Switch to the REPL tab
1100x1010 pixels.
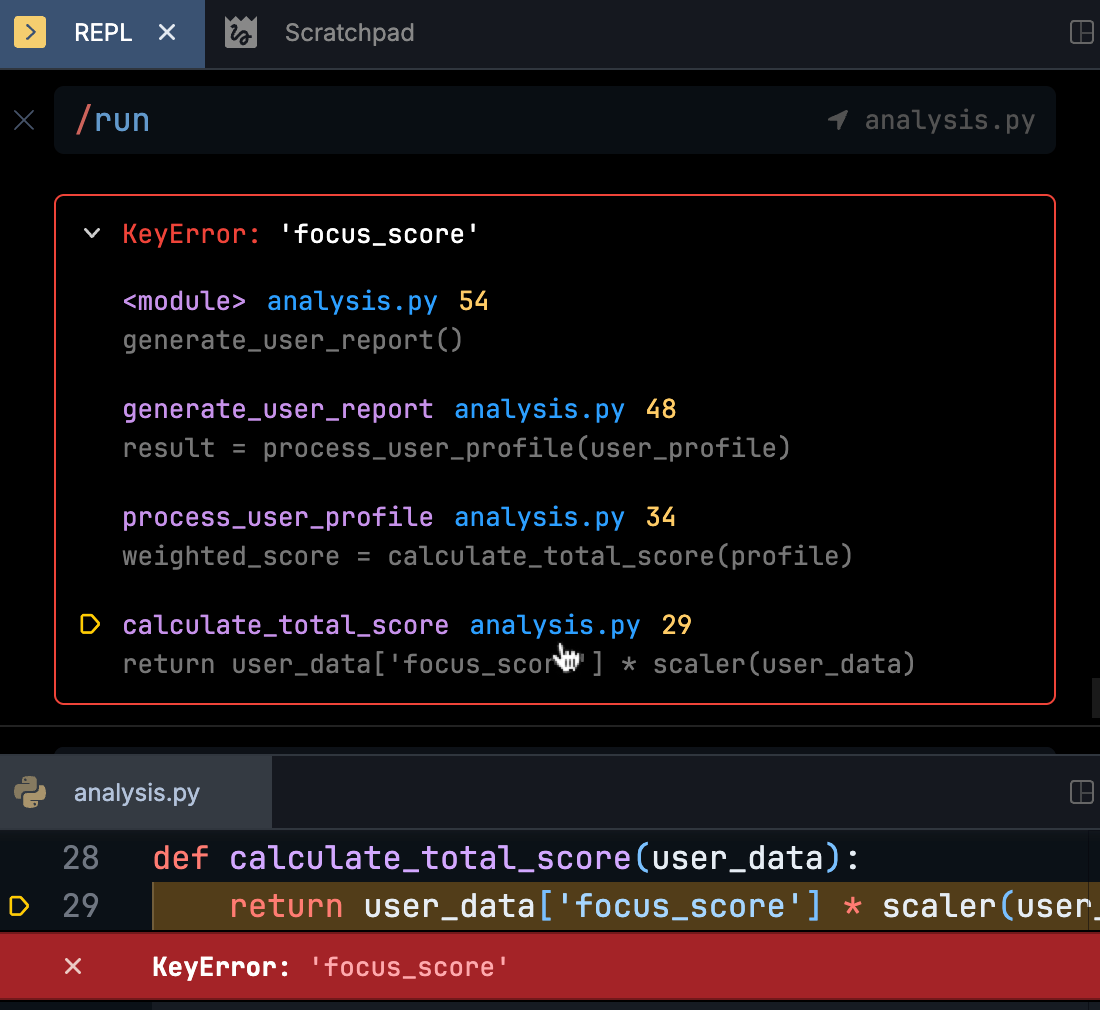tap(102, 33)
